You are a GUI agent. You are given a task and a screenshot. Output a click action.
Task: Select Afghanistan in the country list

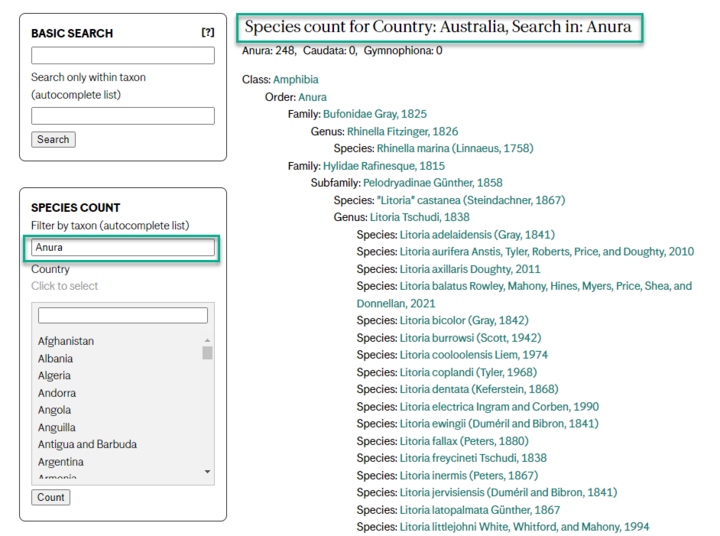(66, 341)
